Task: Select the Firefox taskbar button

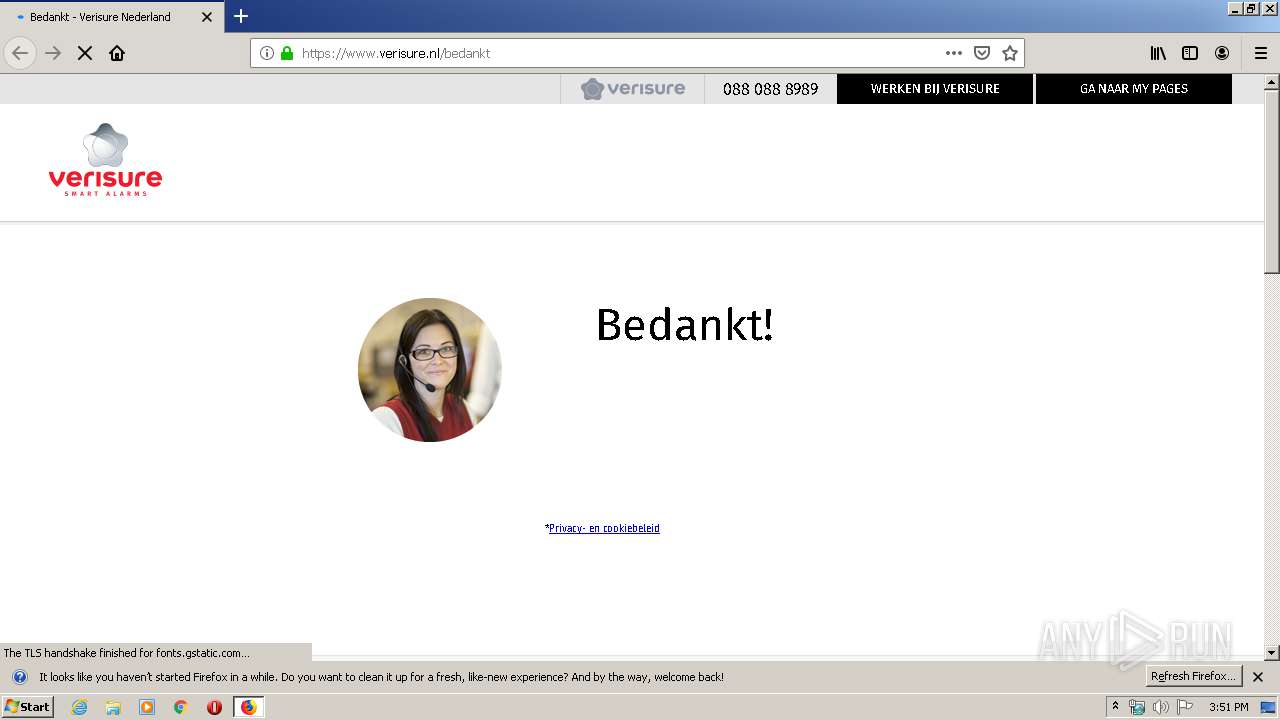Action: 248,707
